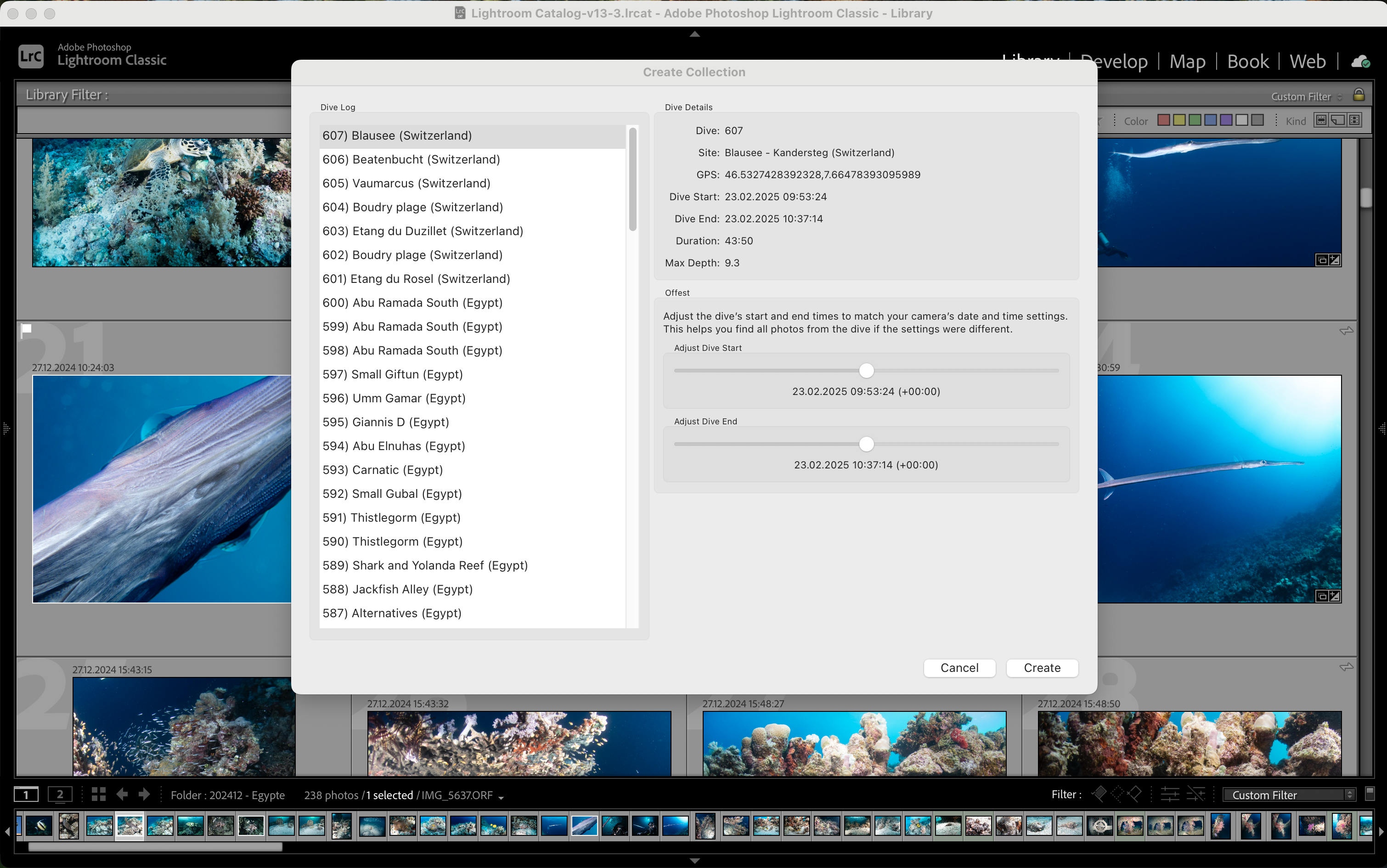Select dive 596) Umm Gamar (Egypt)
This screenshot has width=1387, height=868.
pyautogui.click(x=472, y=399)
